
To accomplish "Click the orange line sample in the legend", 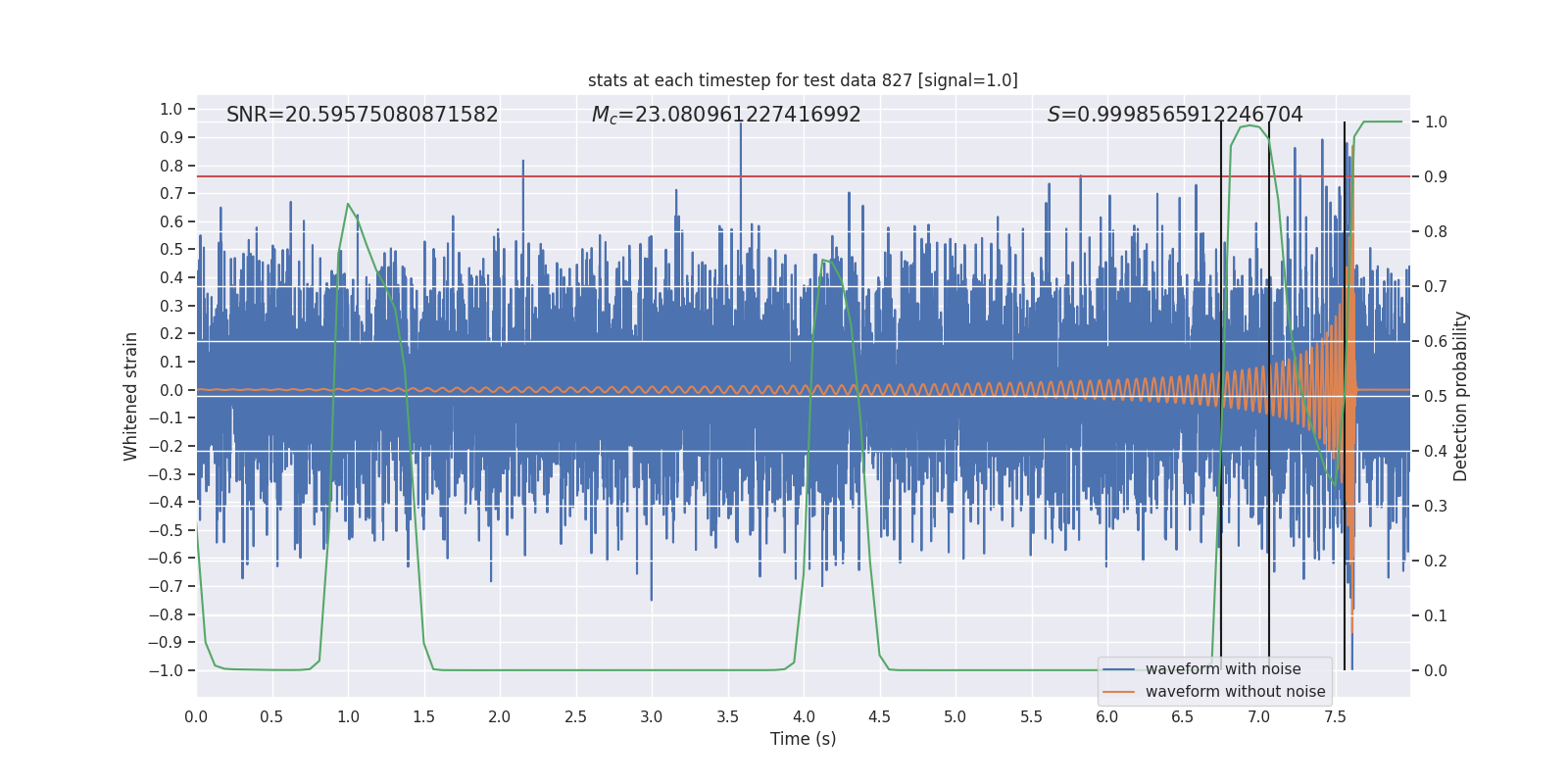I will point(1118,692).
